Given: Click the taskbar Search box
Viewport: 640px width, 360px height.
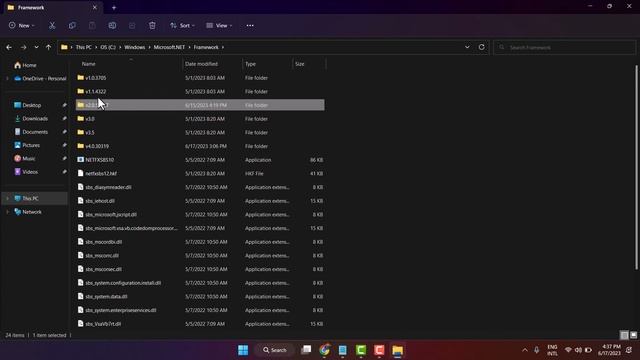Looking at the screenshot, I should [x=275, y=350].
